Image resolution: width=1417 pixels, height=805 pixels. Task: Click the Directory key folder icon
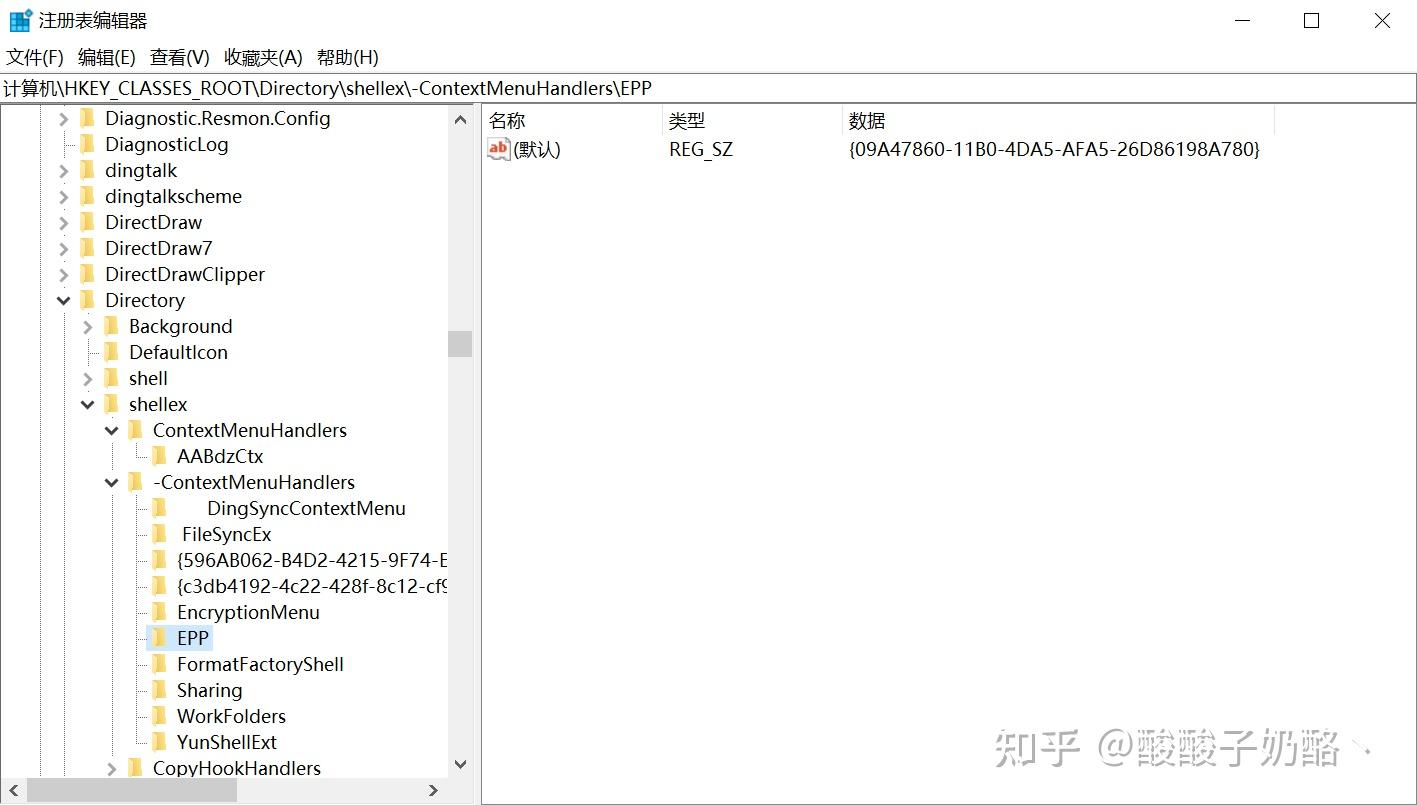click(89, 300)
